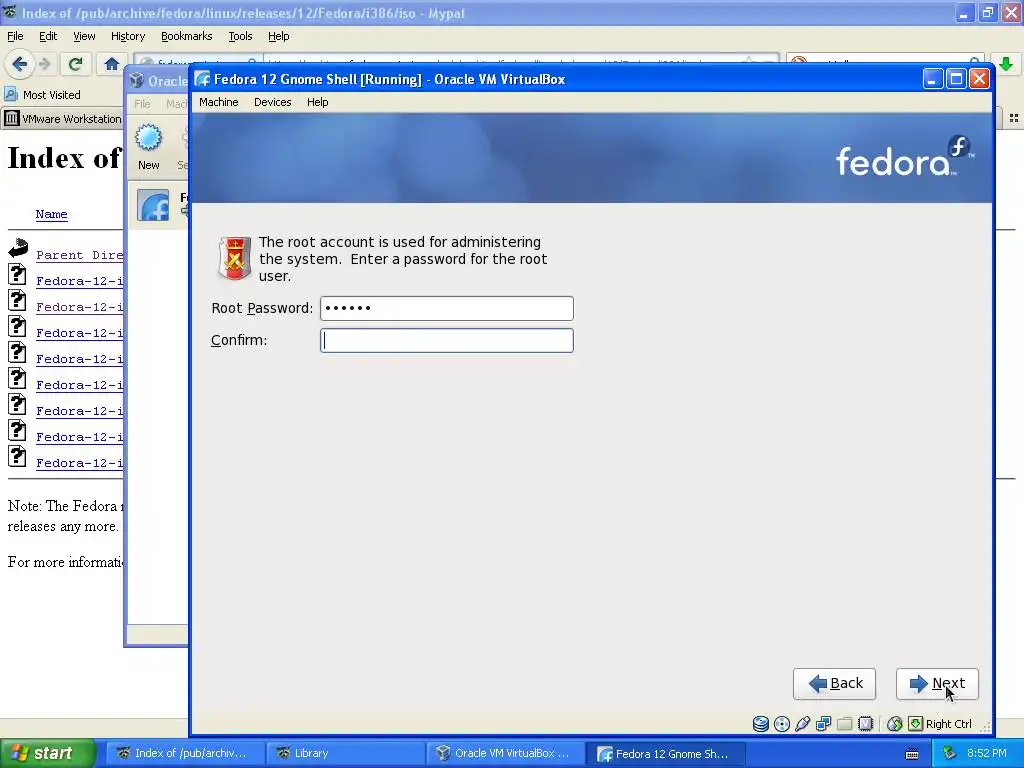1024x768 pixels.
Task: Open the Parent Directory link
Action: pos(79,255)
